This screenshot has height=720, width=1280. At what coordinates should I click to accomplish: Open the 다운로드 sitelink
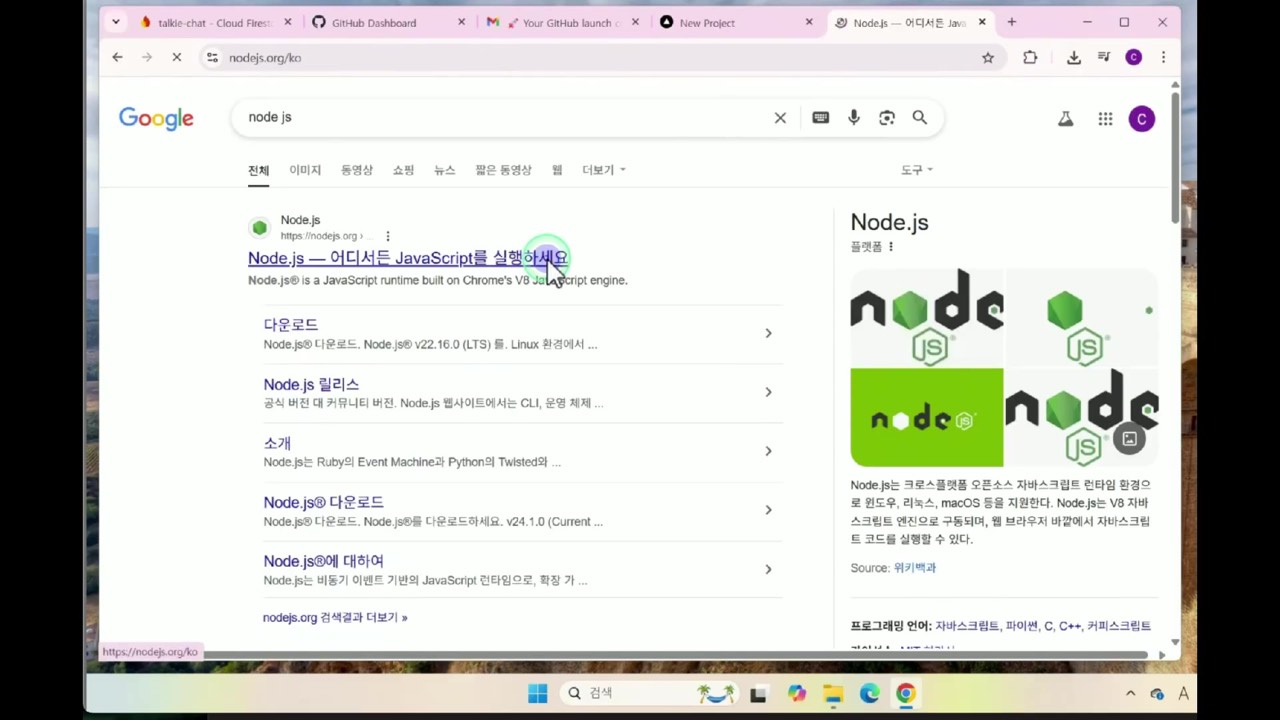291,325
